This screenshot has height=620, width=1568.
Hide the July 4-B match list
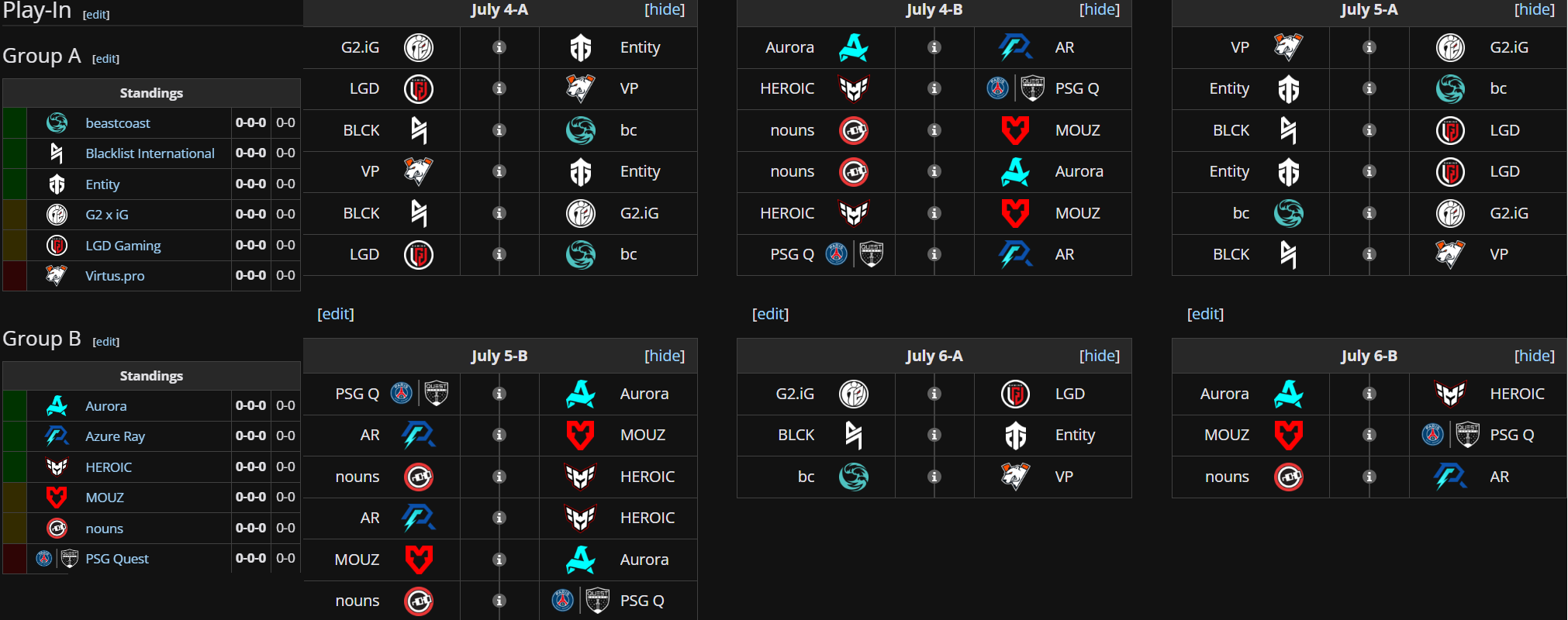1100,9
